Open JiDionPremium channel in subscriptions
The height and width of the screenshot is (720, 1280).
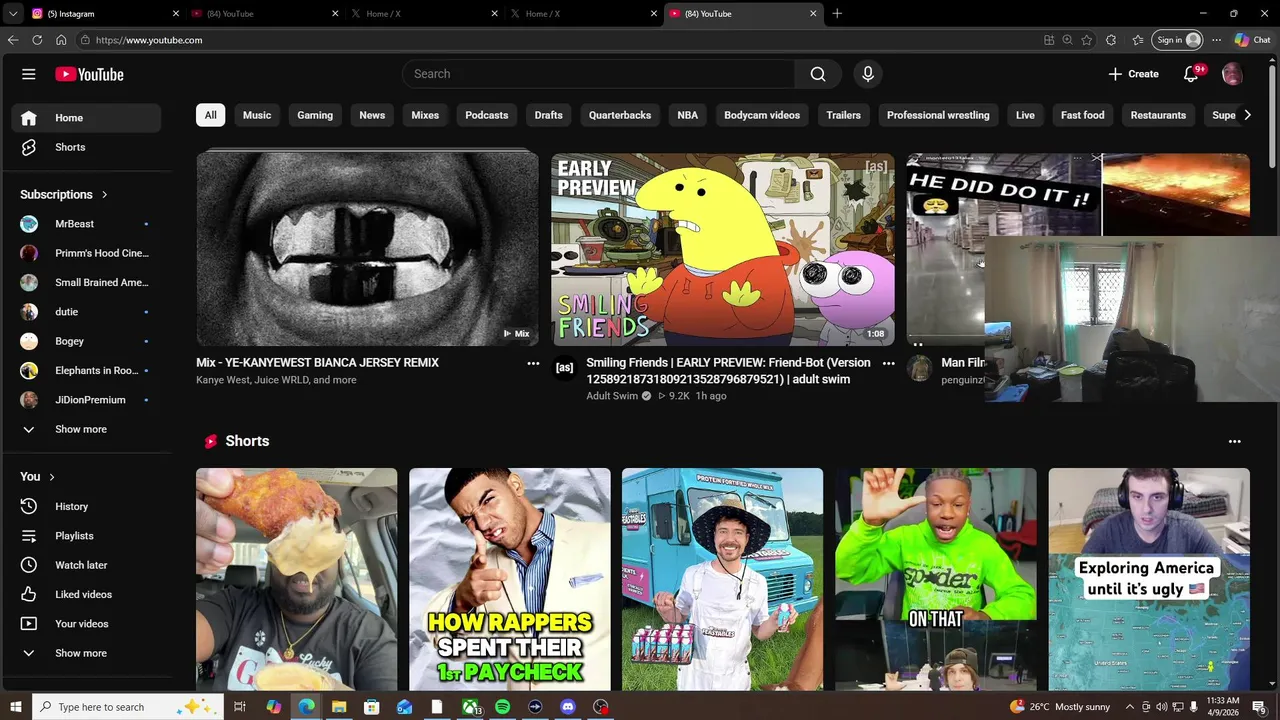pyautogui.click(x=86, y=400)
